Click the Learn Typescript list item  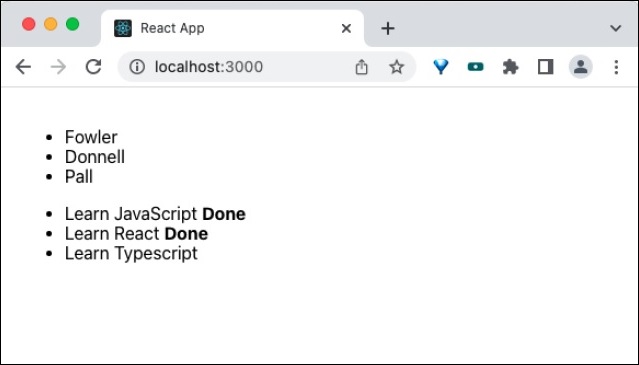pos(131,253)
